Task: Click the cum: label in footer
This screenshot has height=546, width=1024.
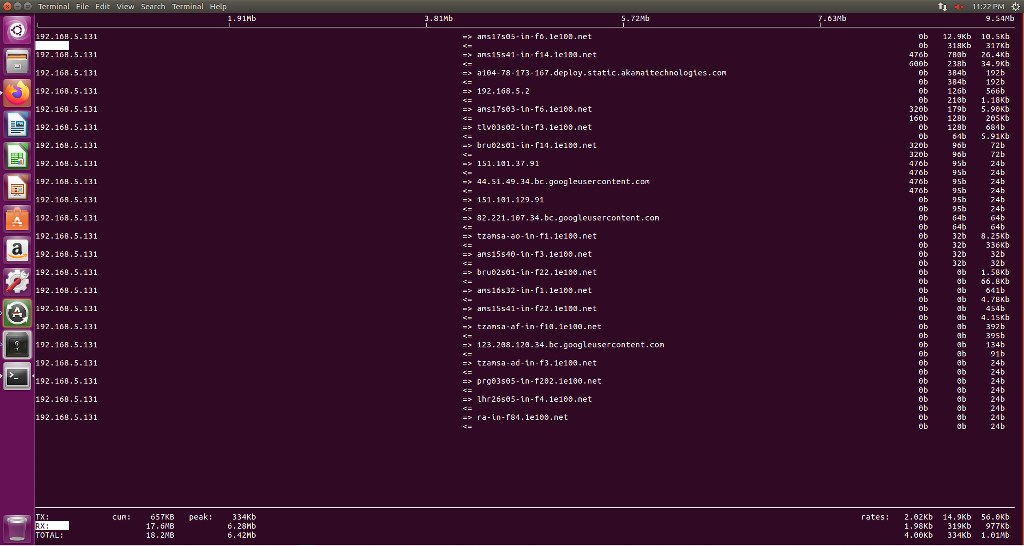Action: coord(121,517)
